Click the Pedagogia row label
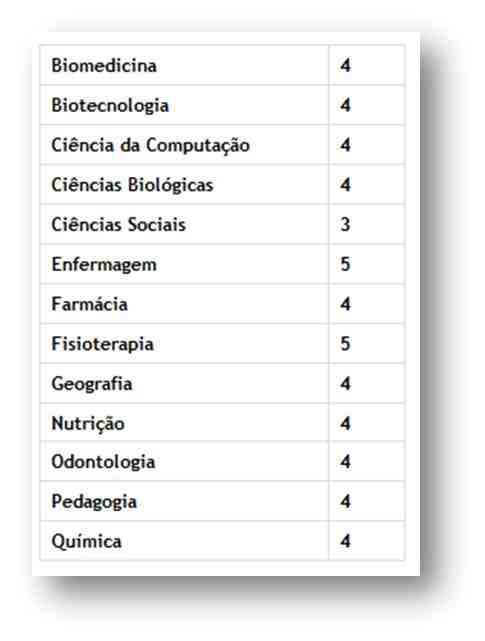The width and height of the screenshot is (485, 641). [94, 502]
